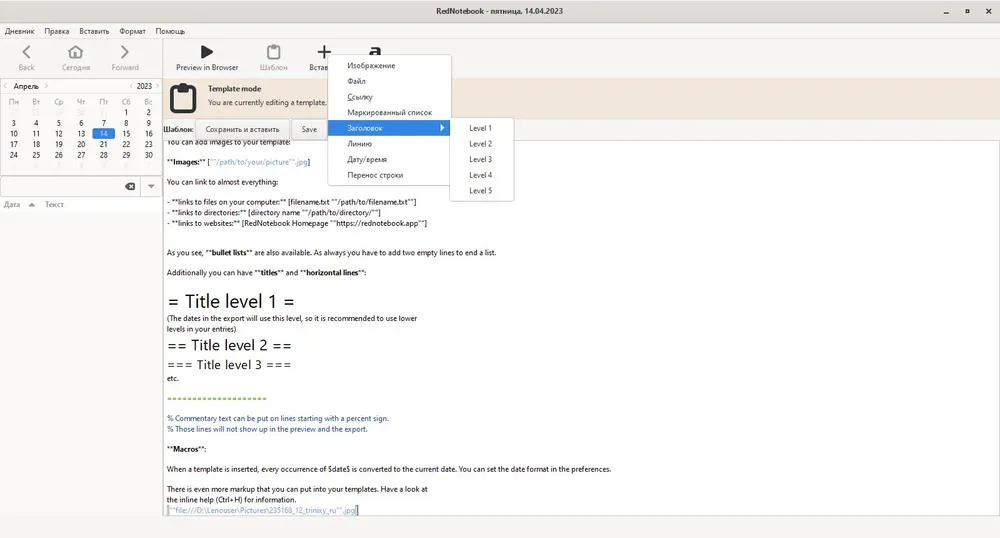Choose Маркированный список from the insert menu
The image size is (1000, 538).
(x=389, y=112)
